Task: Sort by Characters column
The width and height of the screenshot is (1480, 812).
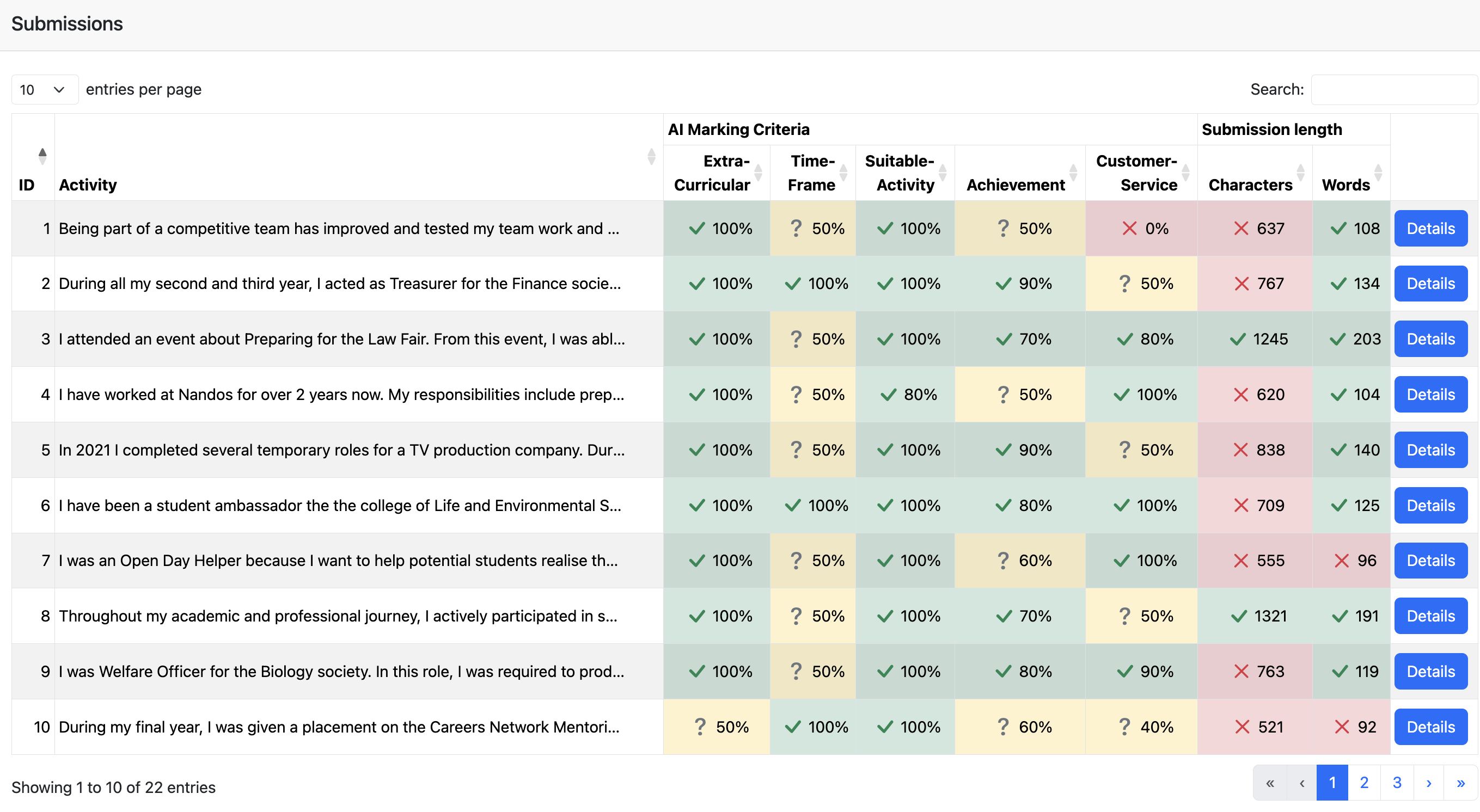Action: point(1300,173)
